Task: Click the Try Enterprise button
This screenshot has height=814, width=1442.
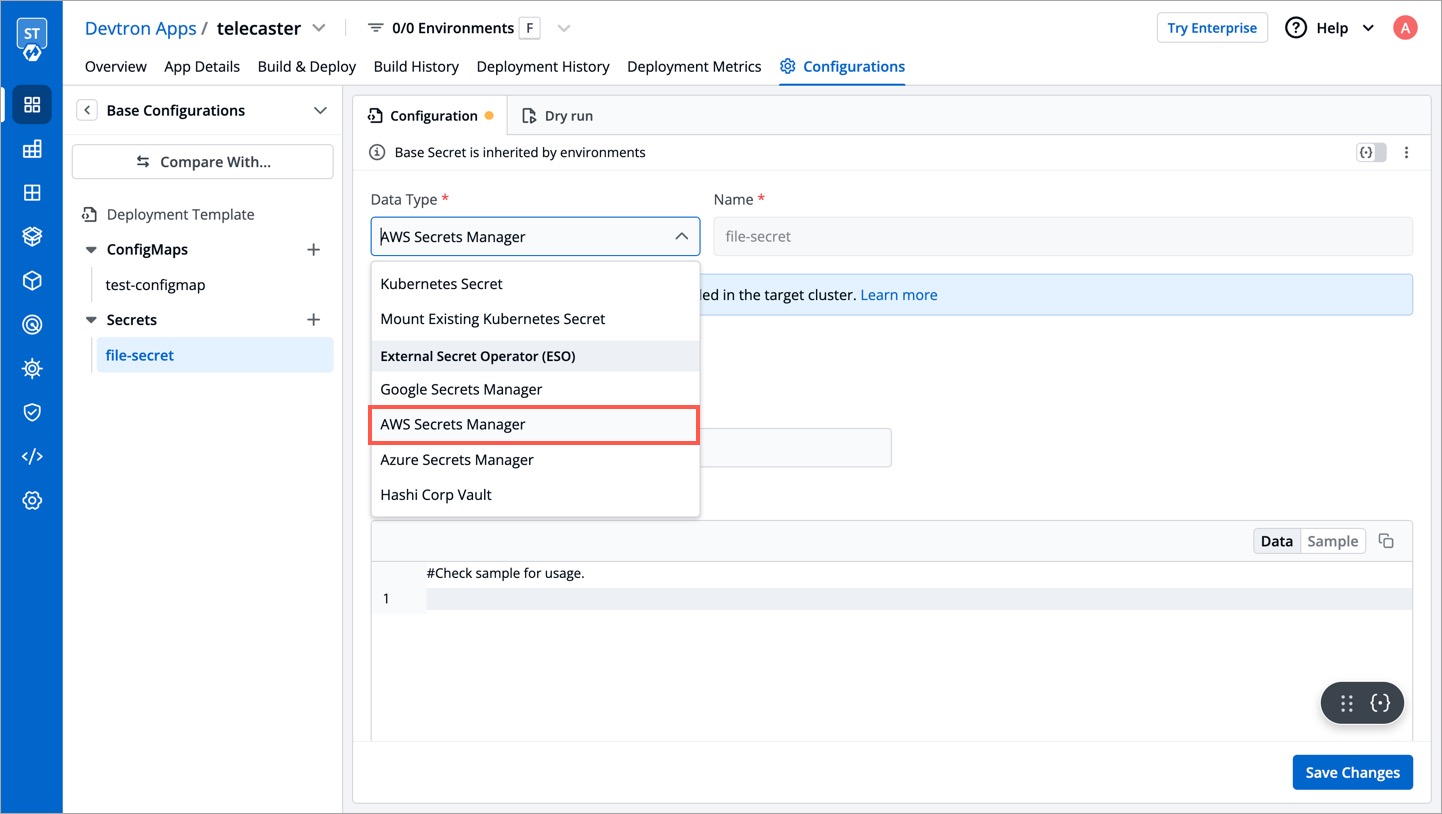Action: click(1212, 27)
